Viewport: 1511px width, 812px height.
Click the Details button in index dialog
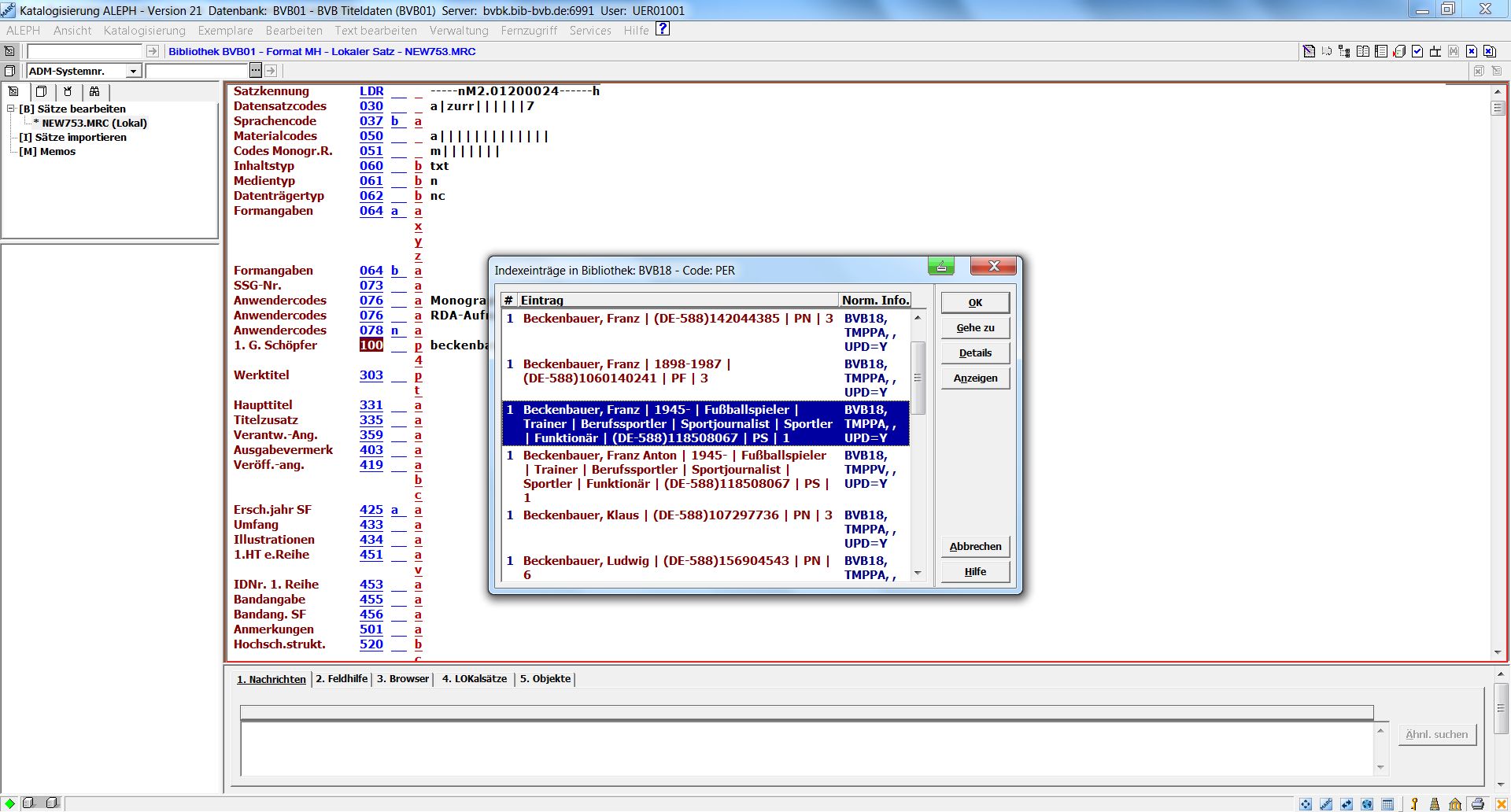pyautogui.click(x=974, y=353)
